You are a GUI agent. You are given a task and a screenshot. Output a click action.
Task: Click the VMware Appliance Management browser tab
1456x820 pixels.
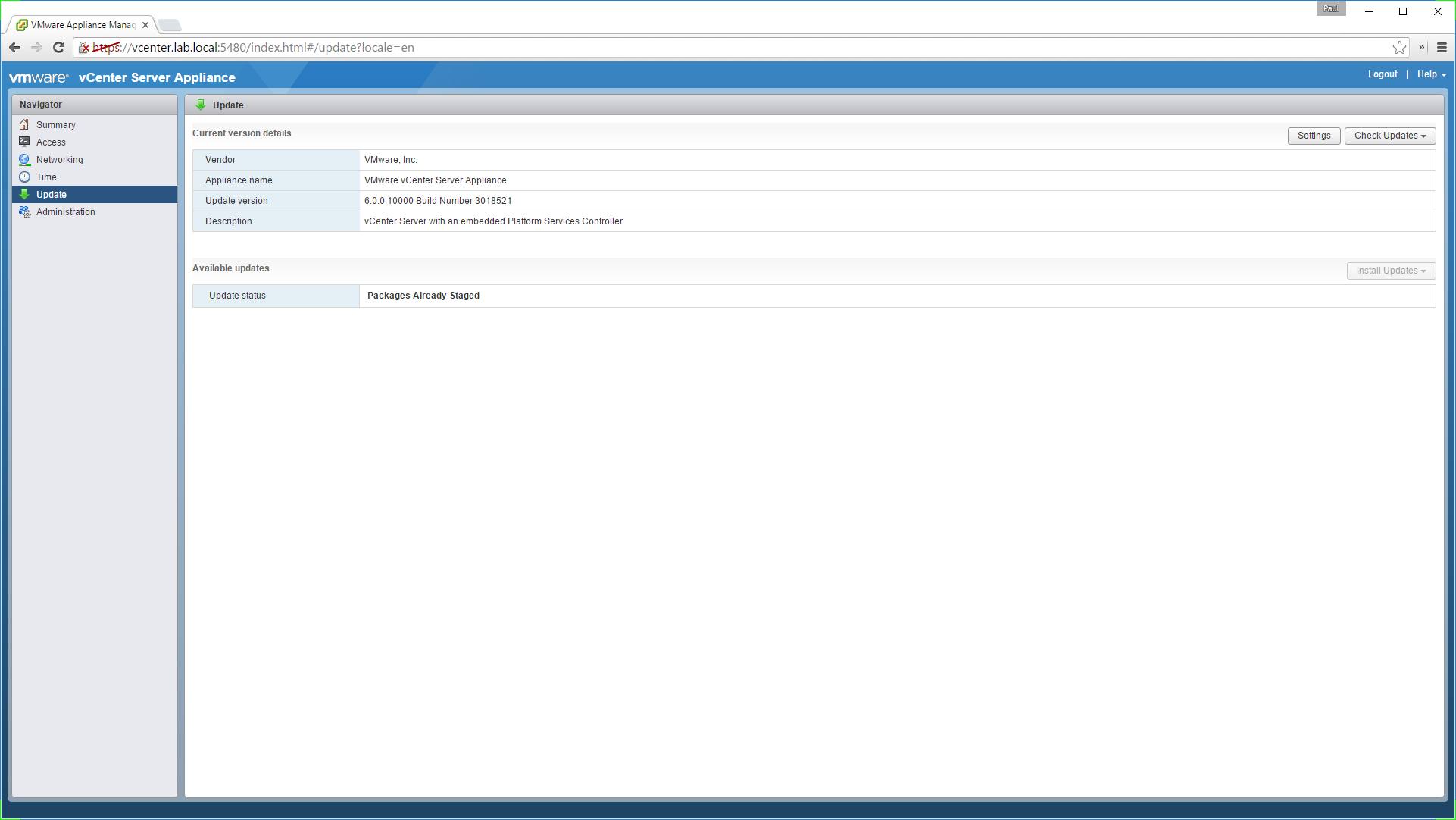click(x=82, y=25)
